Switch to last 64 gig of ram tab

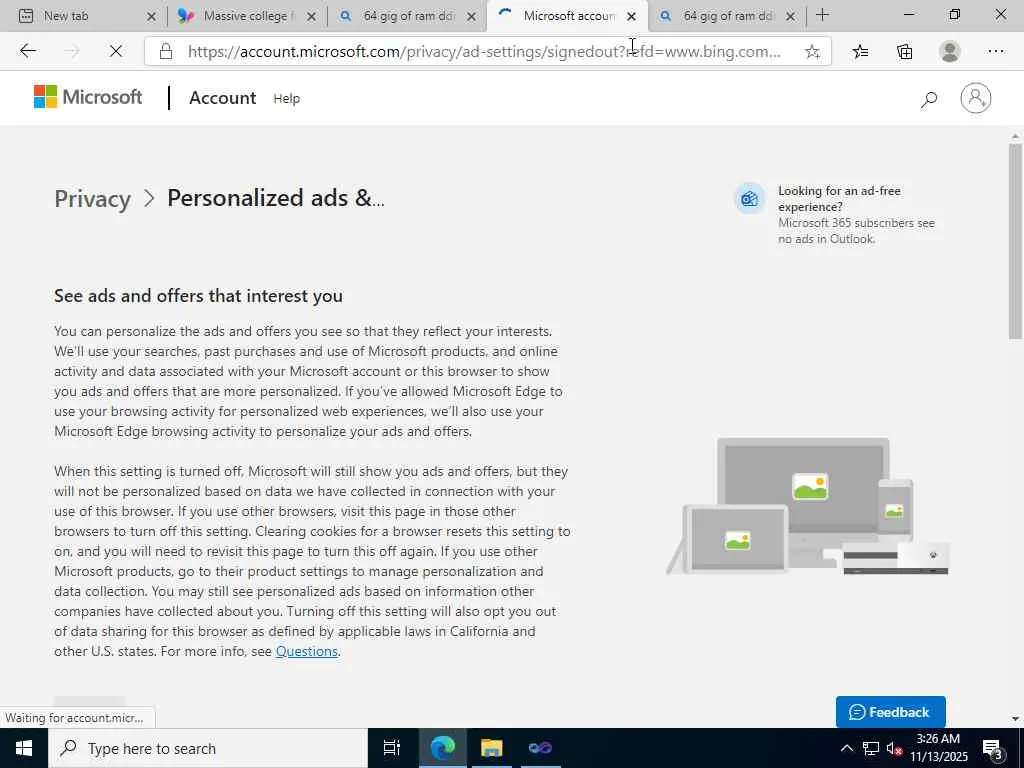(x=726, y=16)
